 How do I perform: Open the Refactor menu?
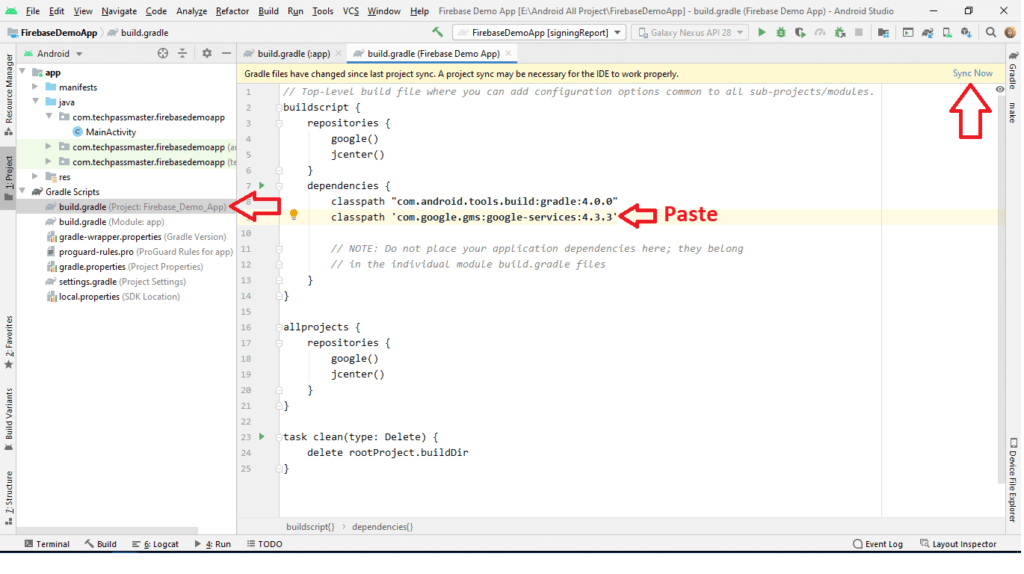tap(232, 11)
